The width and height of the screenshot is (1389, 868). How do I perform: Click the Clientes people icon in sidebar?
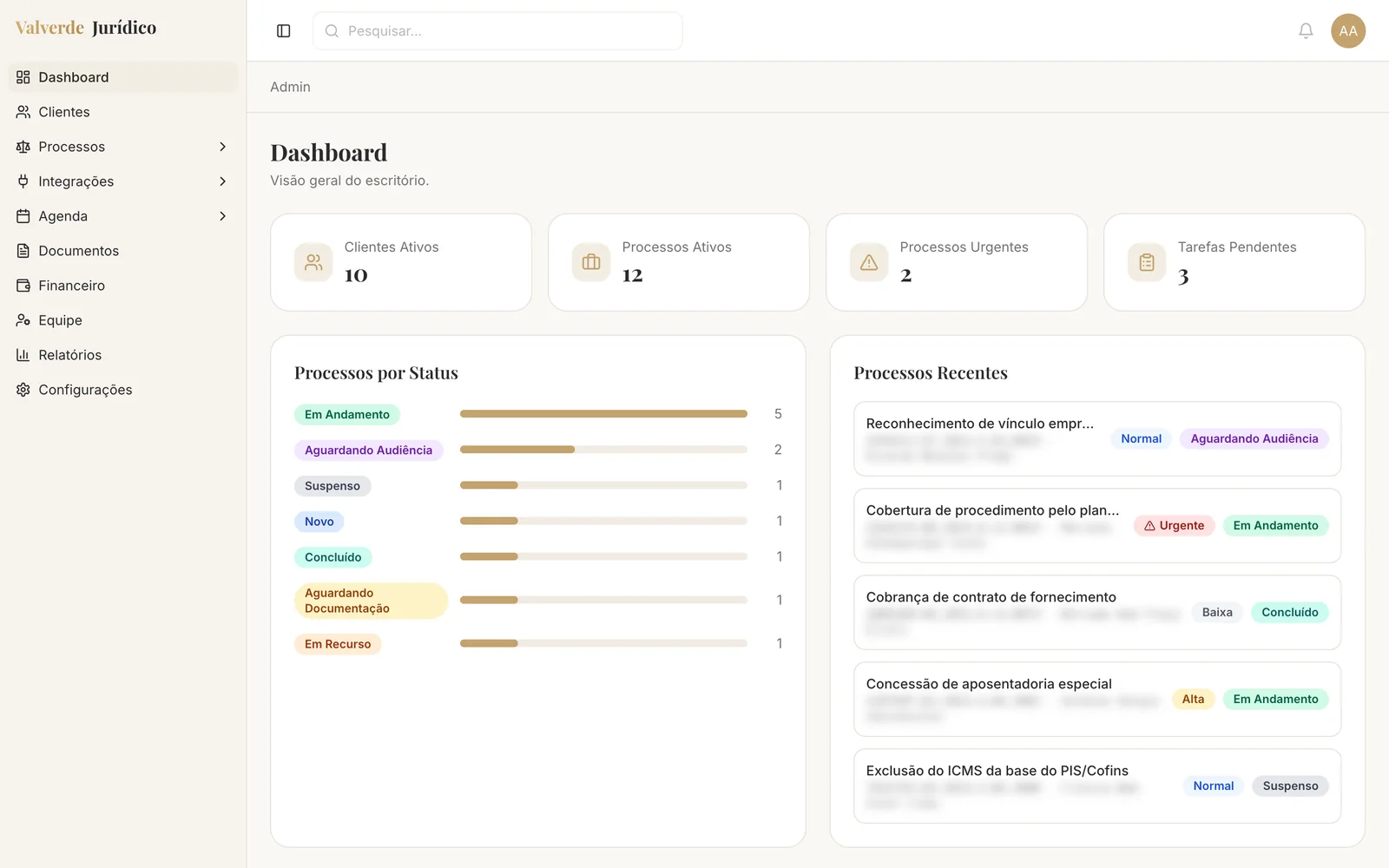click(x=23, y=112)
